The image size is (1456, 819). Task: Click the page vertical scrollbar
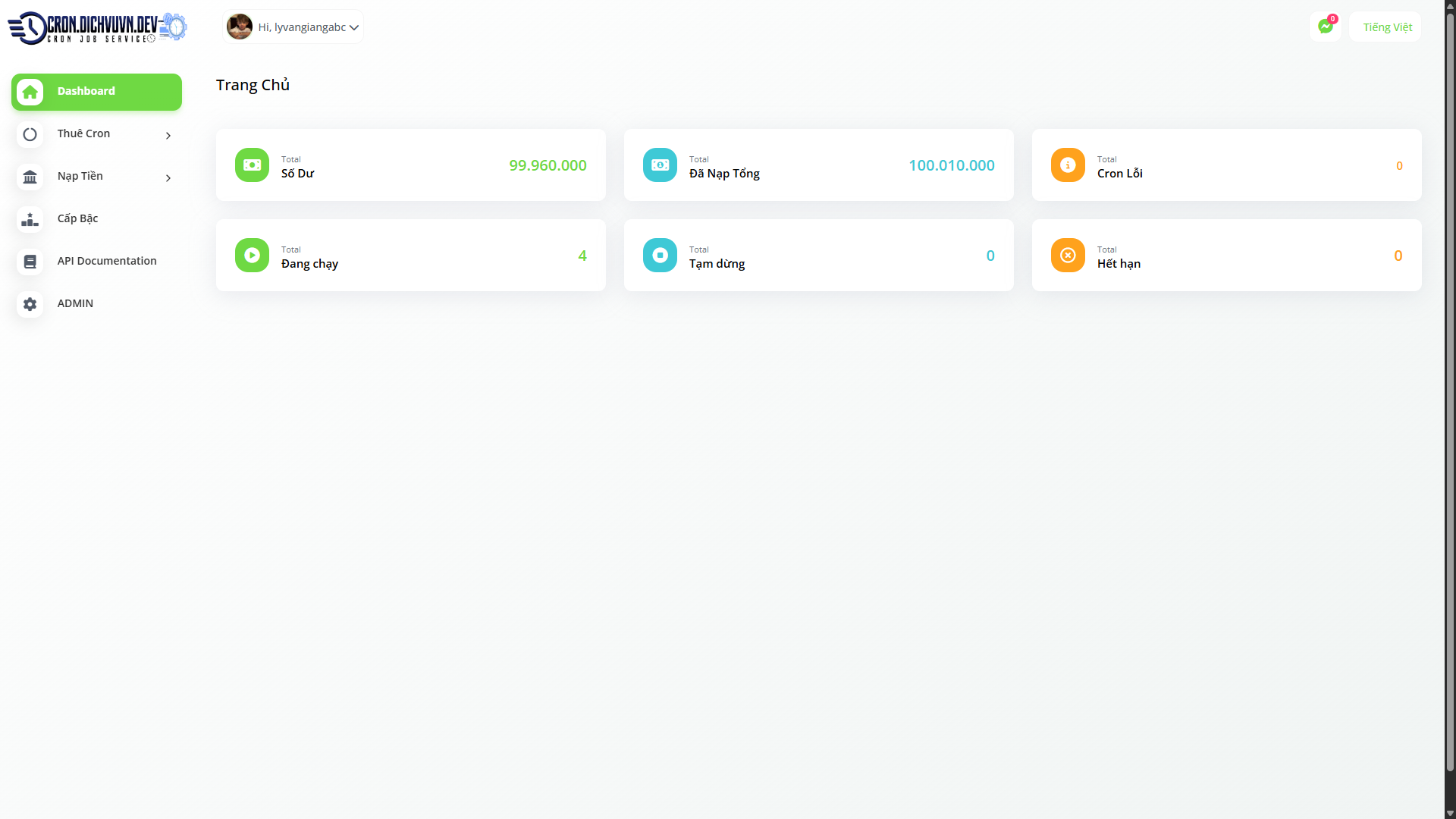pyautogui.click(x=1450, y=379)
